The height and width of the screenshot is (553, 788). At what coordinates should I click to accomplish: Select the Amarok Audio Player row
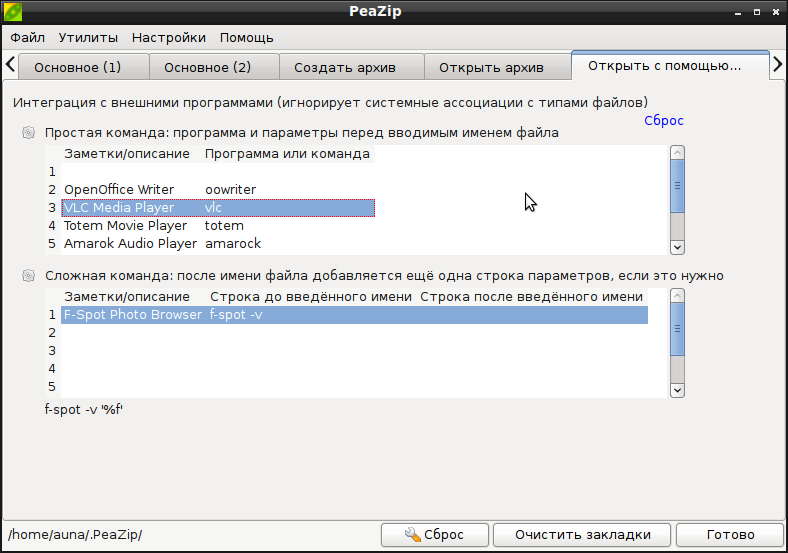click(x=218, y=244)
